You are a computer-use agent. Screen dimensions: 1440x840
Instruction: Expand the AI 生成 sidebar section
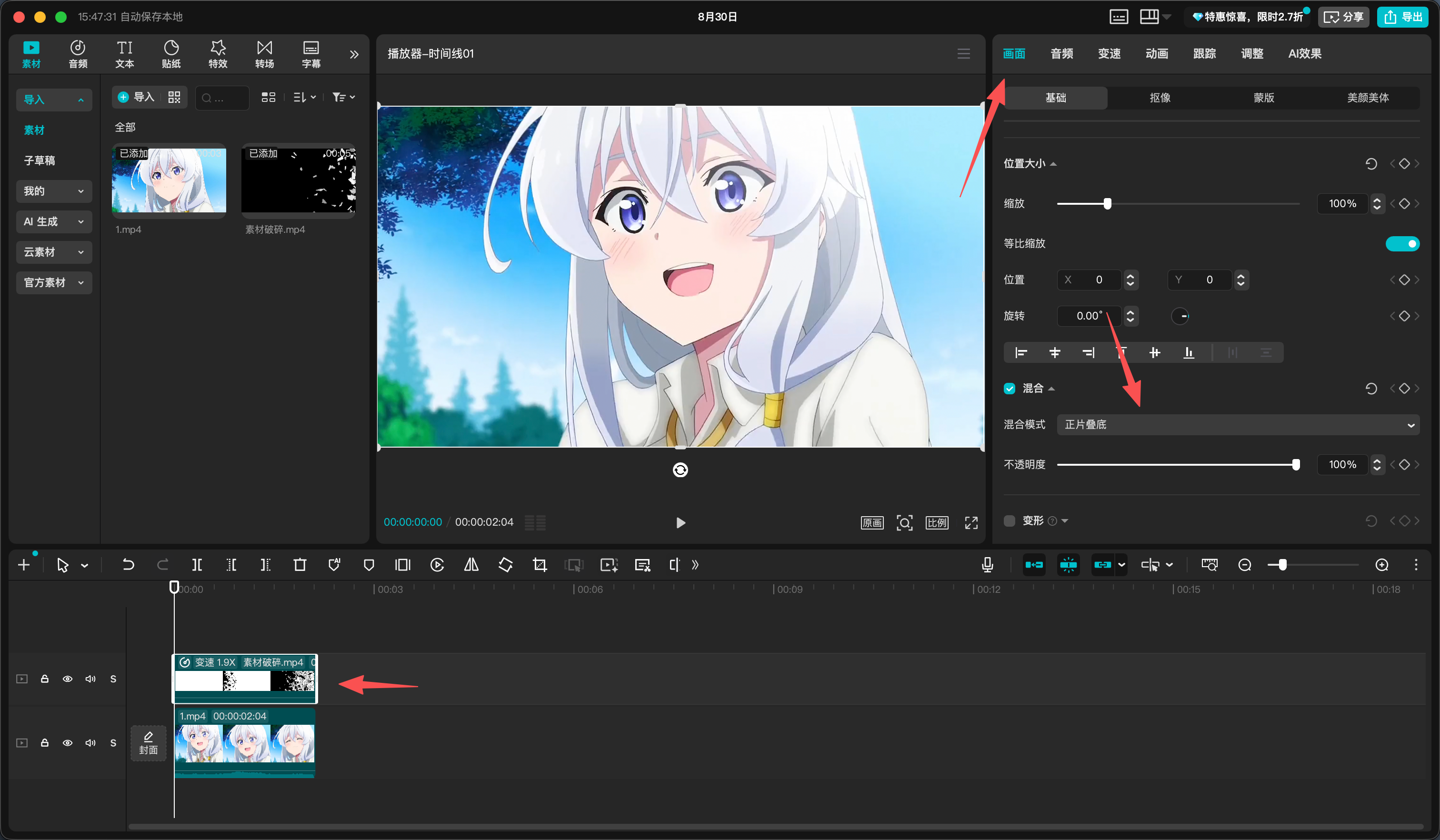[54, 221]
